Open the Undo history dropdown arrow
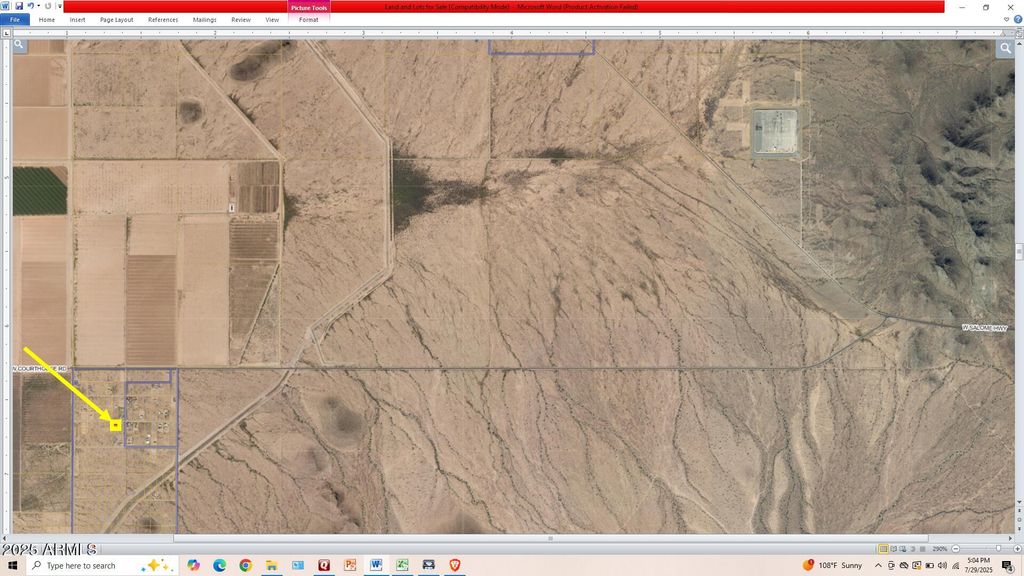The width and height of the screenshot is (1024, 576). click(38, 6)
